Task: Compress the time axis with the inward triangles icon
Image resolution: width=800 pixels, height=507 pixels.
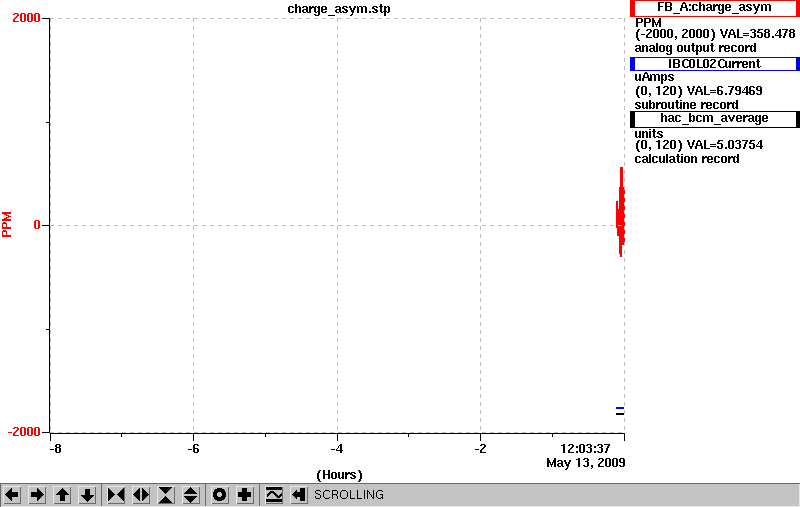Action: pos(116,495)
